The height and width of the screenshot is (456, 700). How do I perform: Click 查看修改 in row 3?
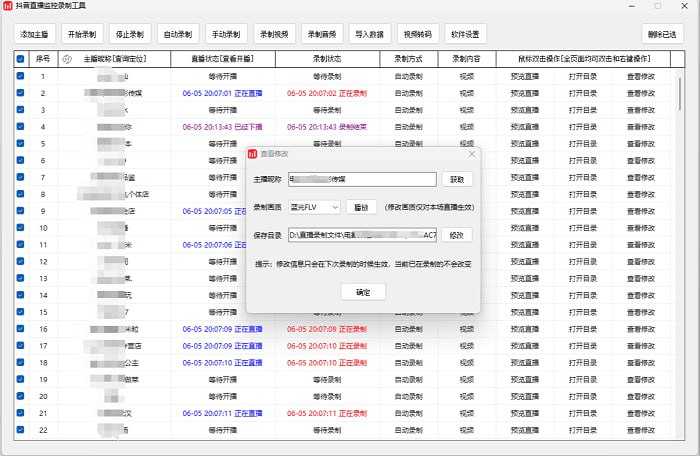[x=641, y=110]
